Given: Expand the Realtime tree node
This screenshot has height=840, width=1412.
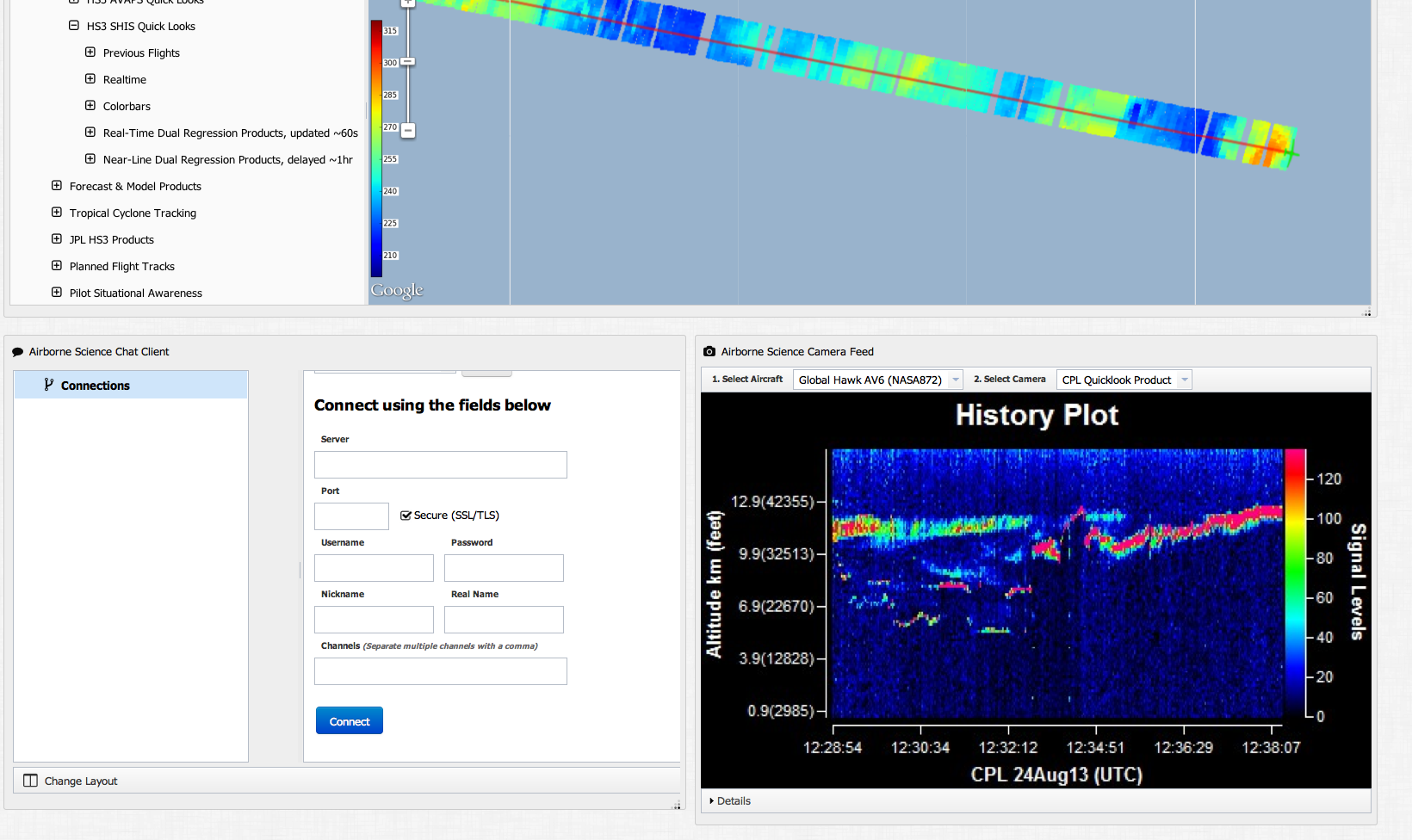Looking at the screenshot, I should (x=90, y=79).
